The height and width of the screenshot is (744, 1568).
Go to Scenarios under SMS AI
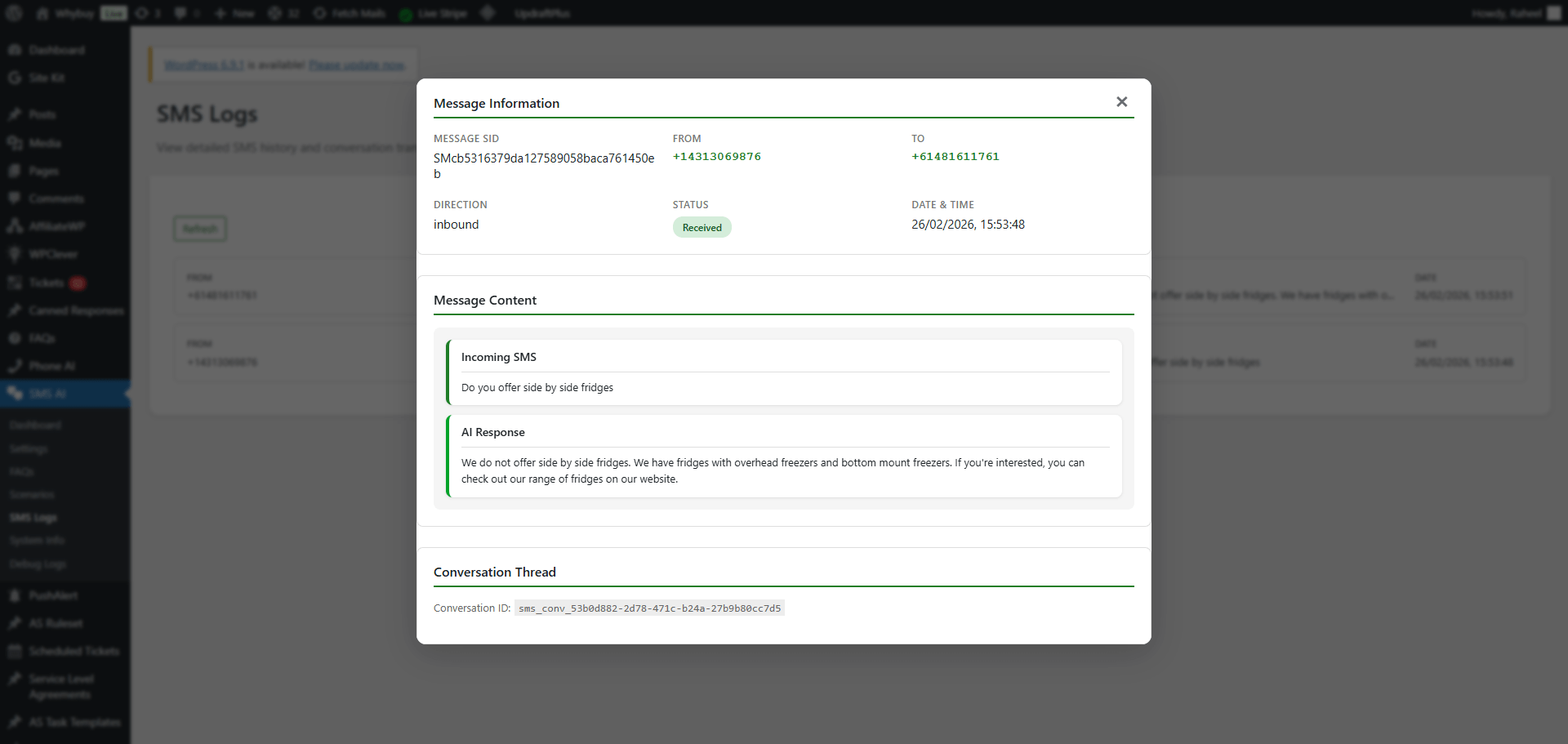[32, 495]
